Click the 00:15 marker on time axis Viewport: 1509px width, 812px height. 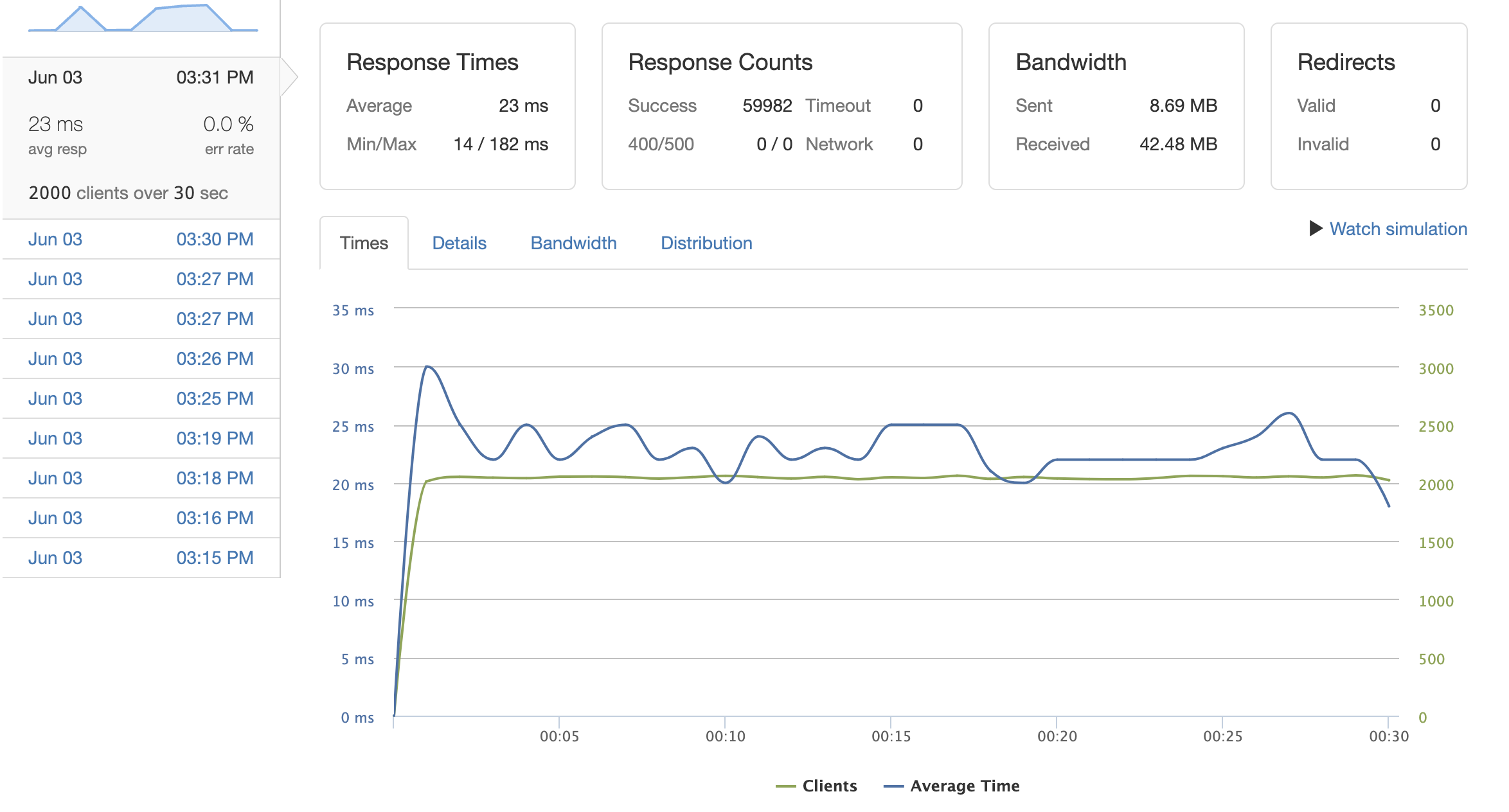click(x=891, y=736)
